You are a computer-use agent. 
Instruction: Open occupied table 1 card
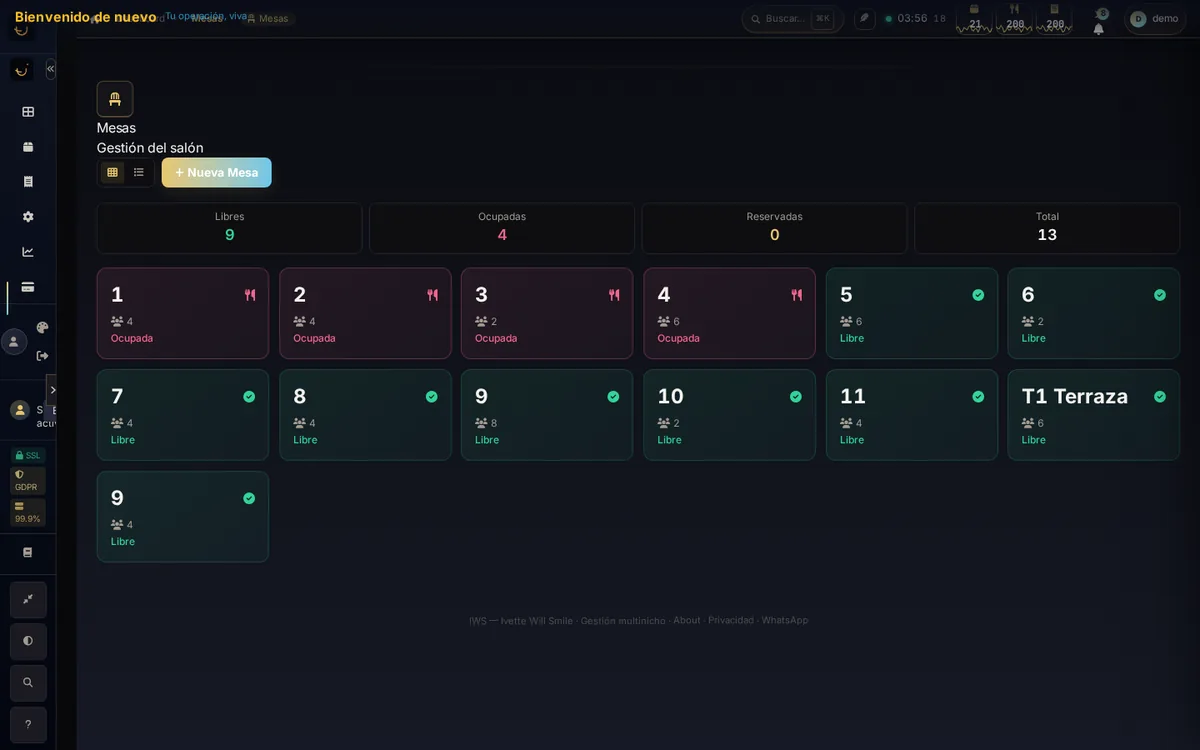[x=183, y=313]
